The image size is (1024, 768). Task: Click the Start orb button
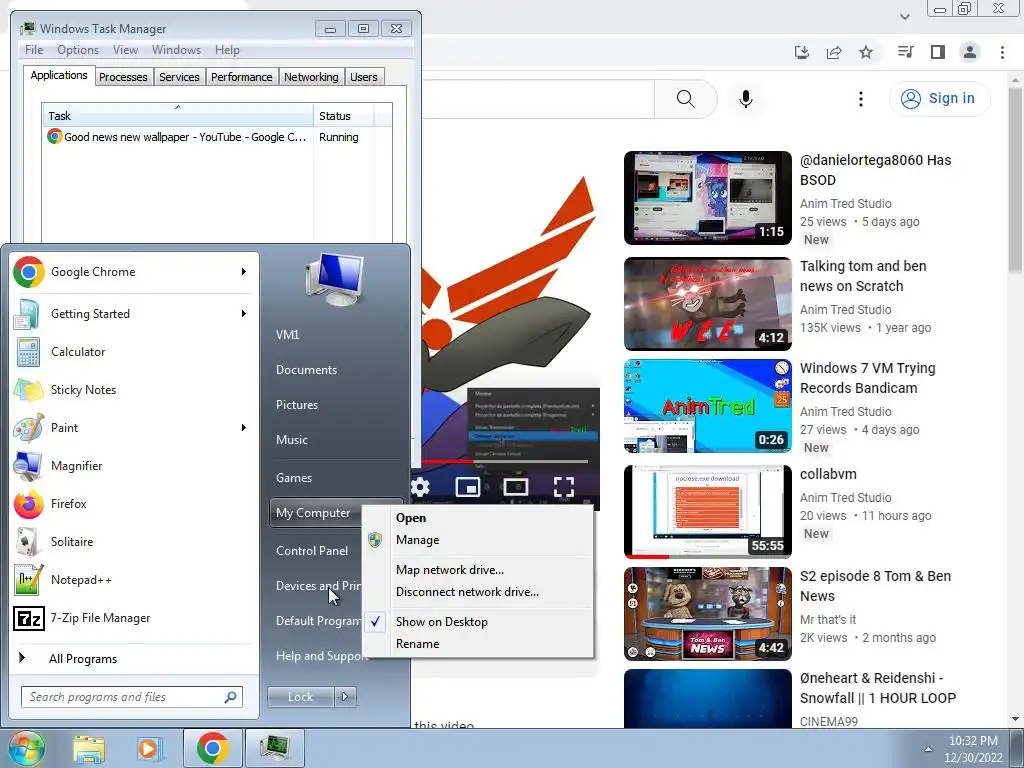(26, 748)
